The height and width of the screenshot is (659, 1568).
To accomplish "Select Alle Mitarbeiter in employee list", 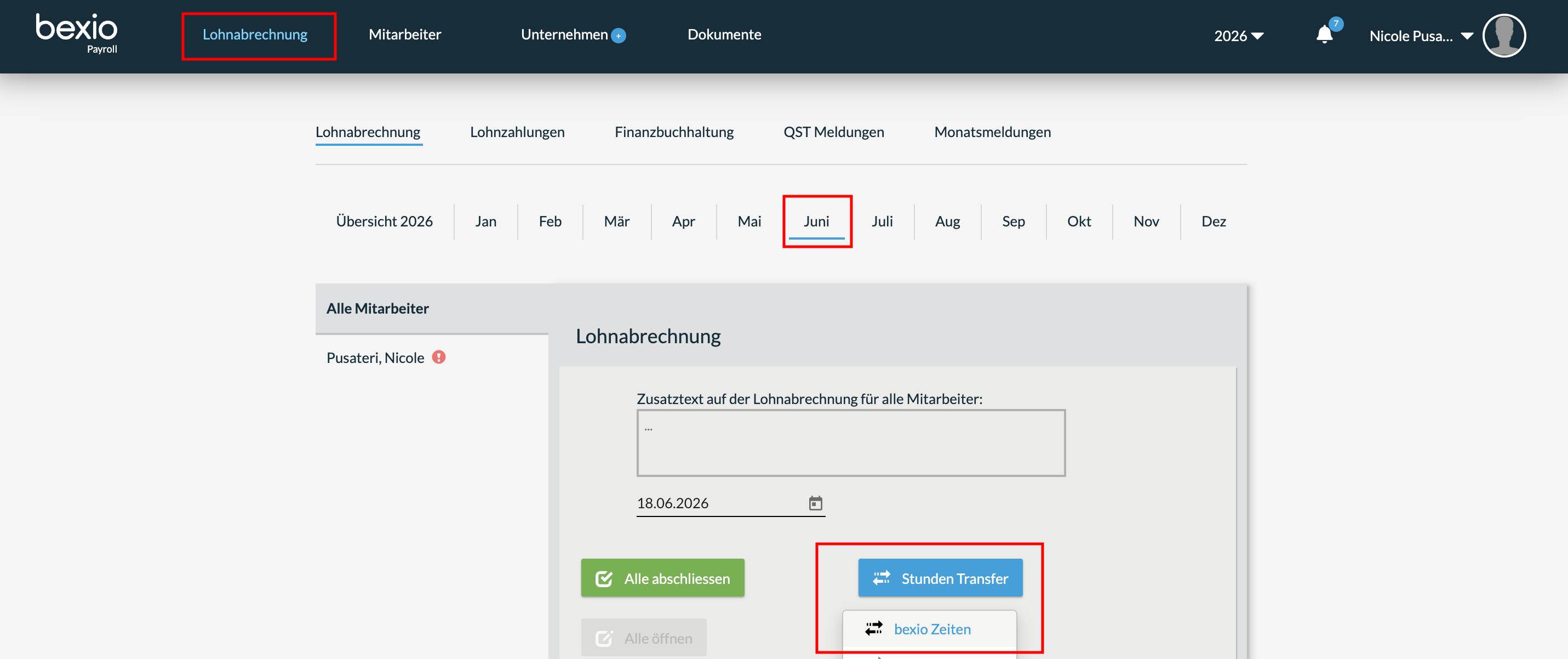I will (432, 309).
